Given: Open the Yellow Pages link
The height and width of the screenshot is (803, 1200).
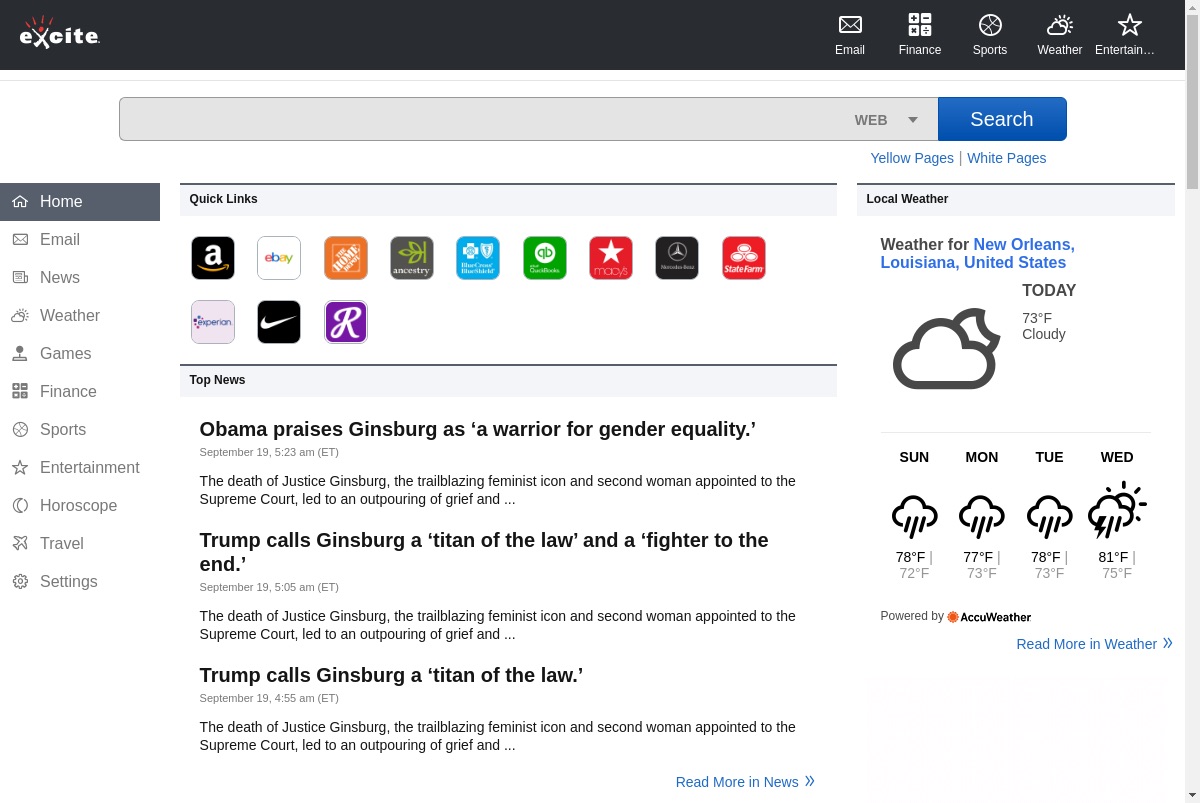Looking at the screenshot, I should pyautogui.click(x=912, y=158).
